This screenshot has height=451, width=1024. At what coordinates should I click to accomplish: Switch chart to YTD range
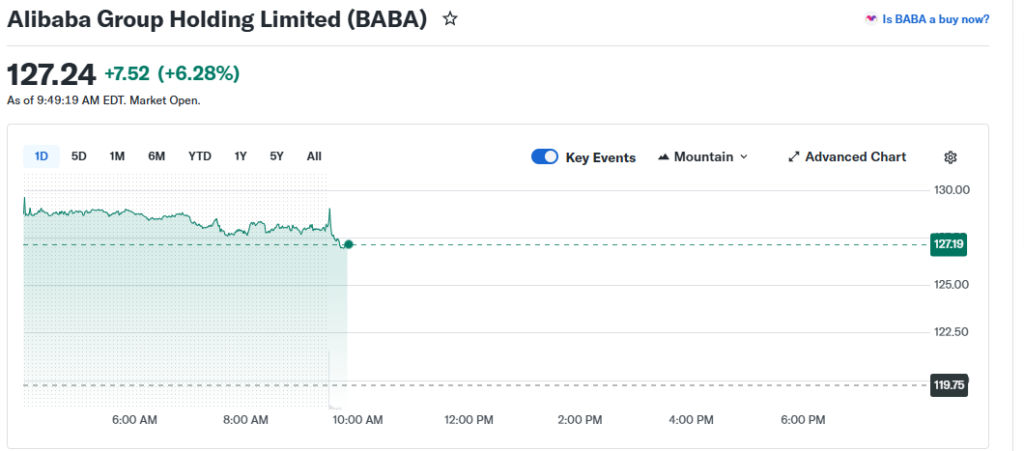pyautogui.click(x=200, y=156)
